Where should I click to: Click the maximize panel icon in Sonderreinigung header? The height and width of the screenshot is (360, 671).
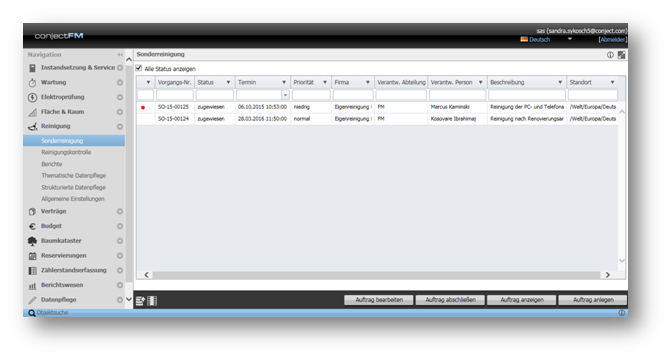tap(621, 55)
